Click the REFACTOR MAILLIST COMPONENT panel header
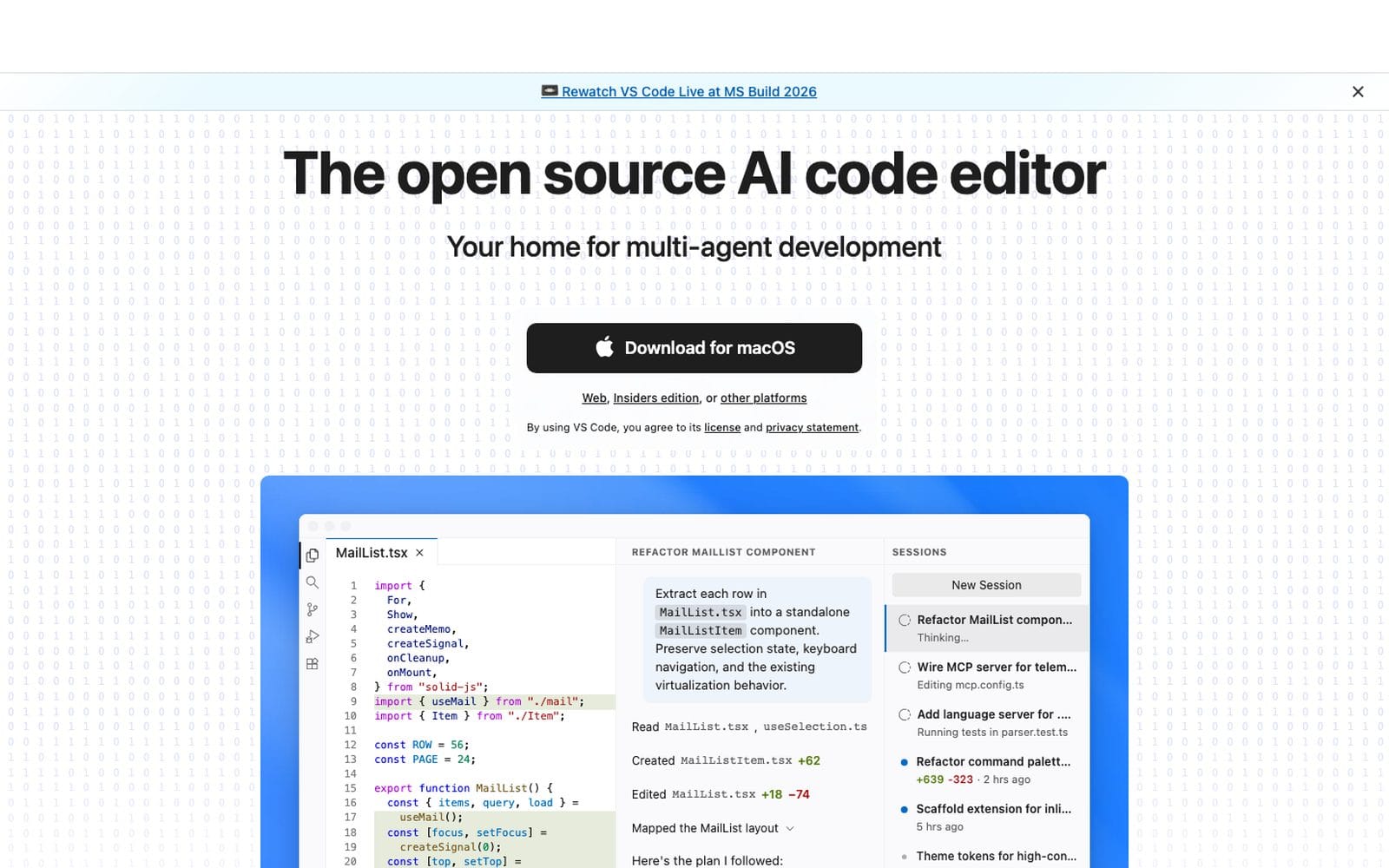 [723, 552]
